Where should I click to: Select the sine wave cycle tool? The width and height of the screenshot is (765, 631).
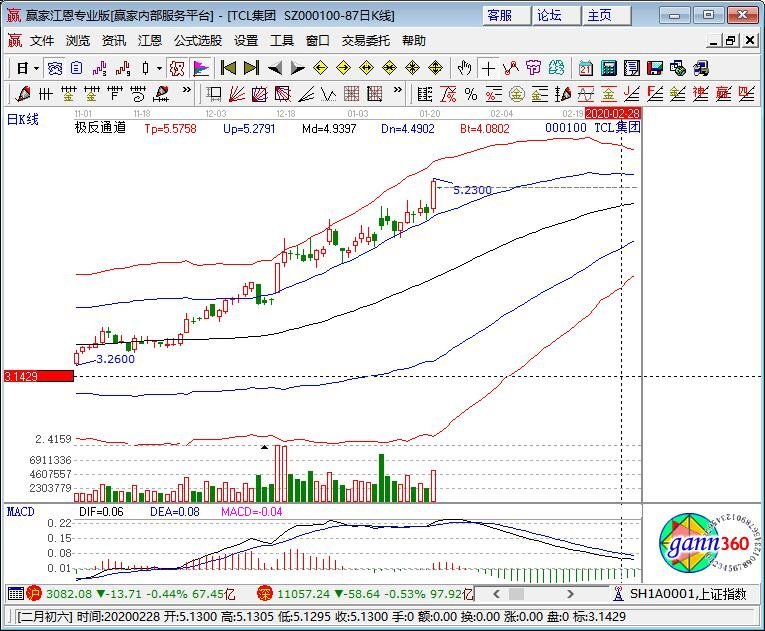[585, 94]
